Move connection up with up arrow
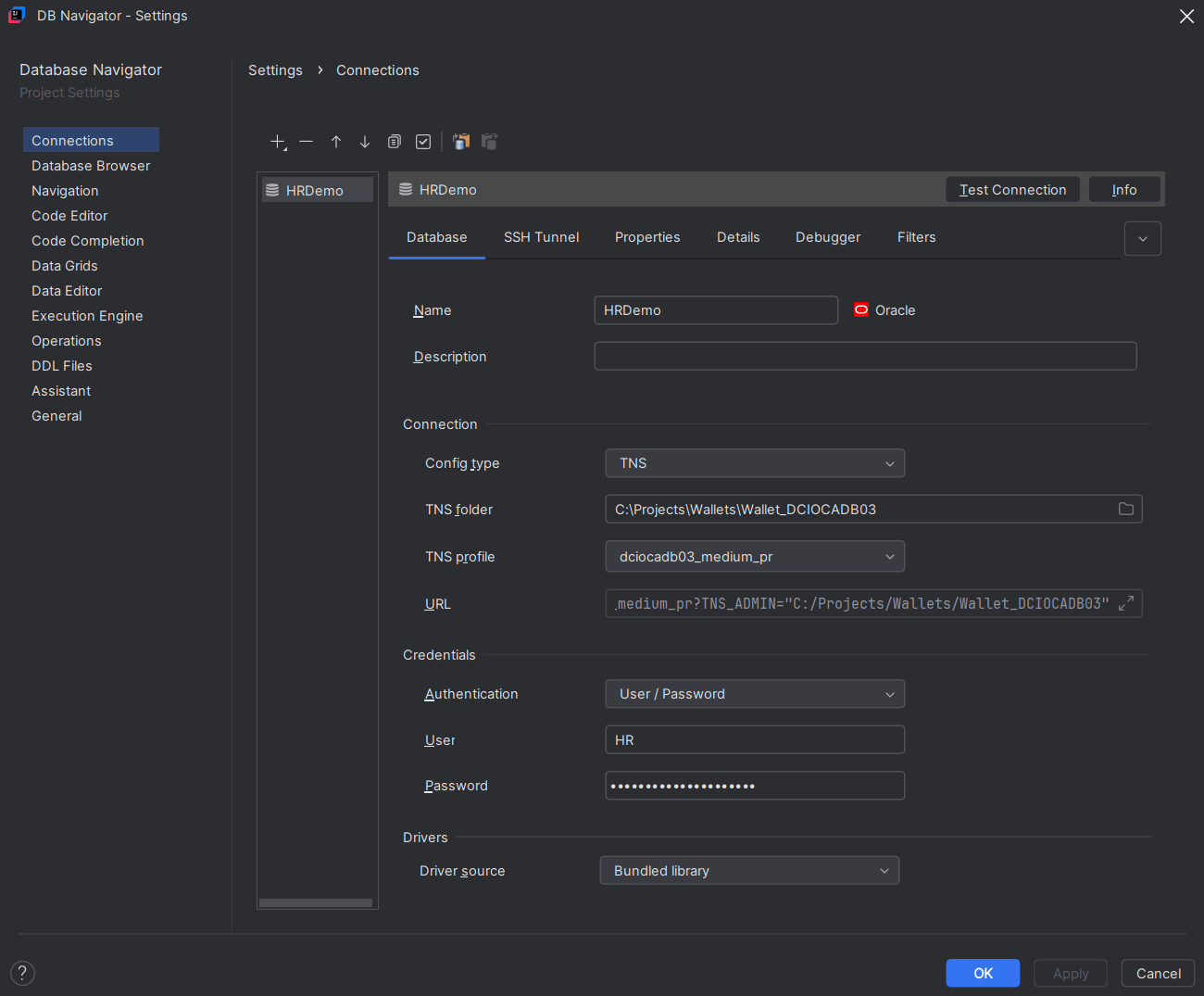1204x996 pixels. 336,142
